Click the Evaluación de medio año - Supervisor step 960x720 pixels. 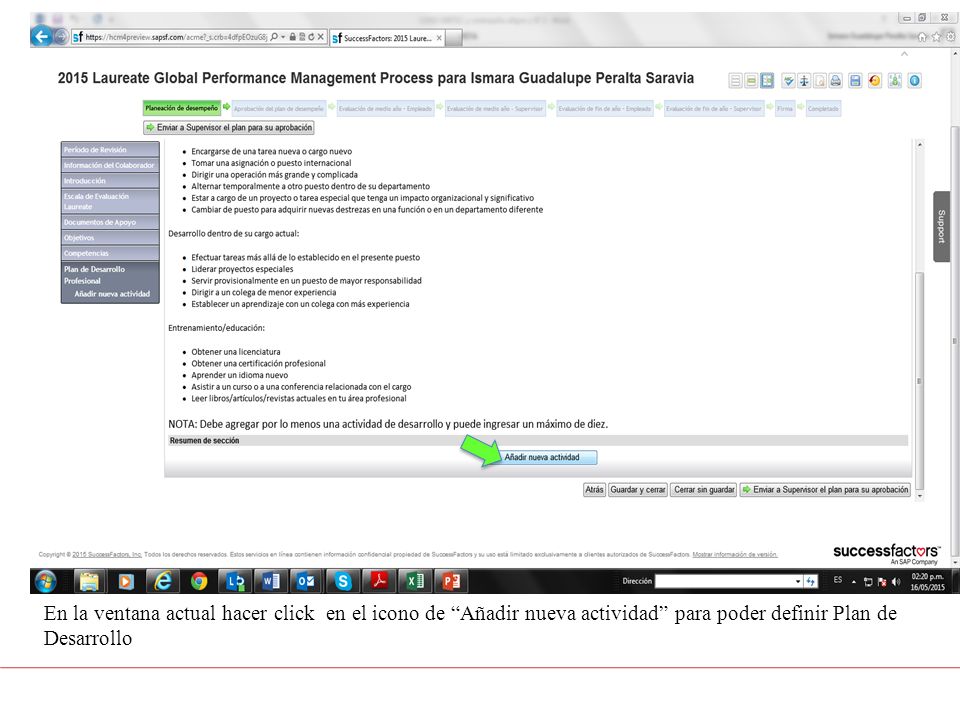[495, 109]
